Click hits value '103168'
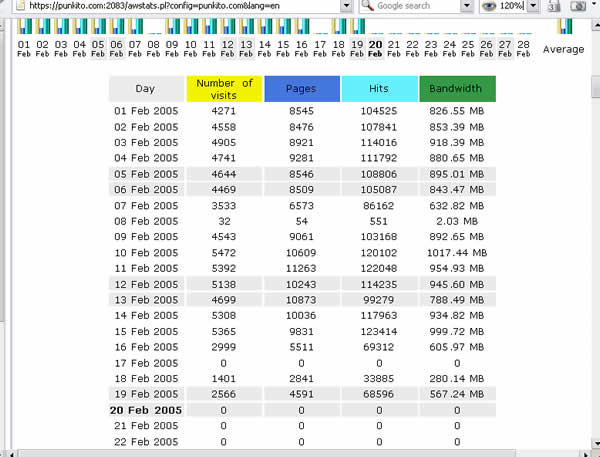 click(379, 237)
